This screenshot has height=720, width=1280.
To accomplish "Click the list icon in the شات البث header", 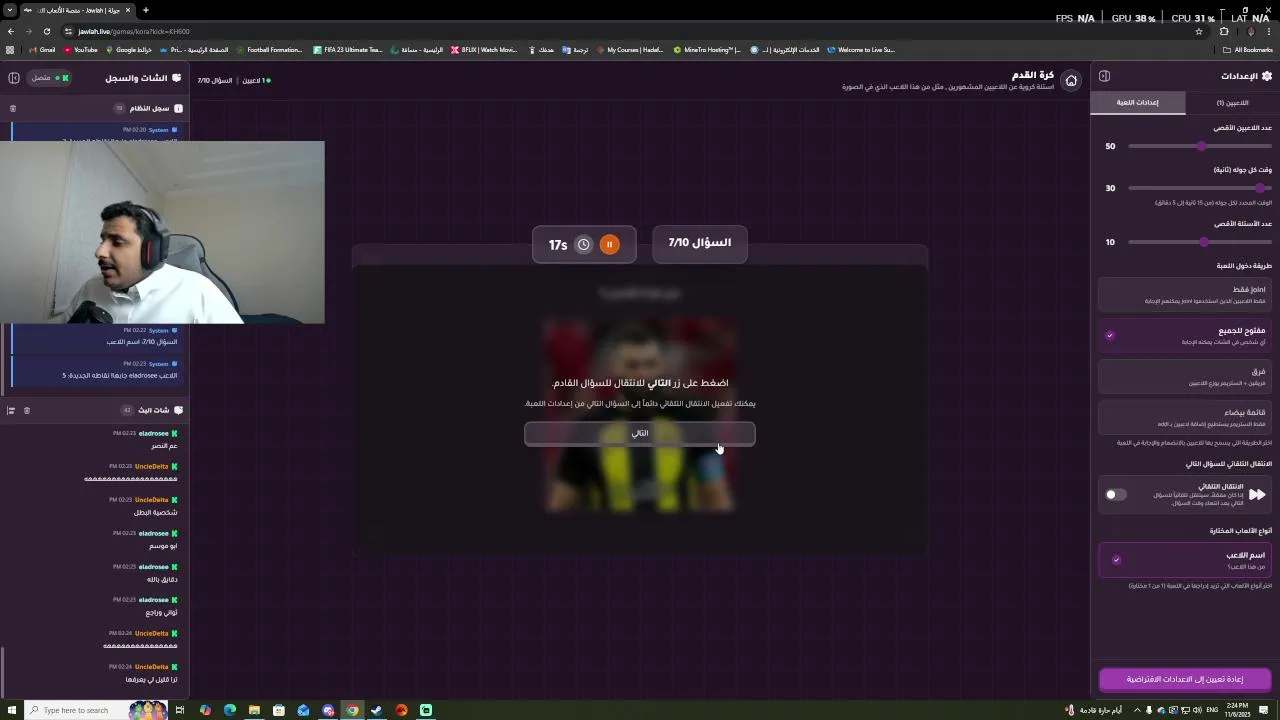I will point(11,410).
